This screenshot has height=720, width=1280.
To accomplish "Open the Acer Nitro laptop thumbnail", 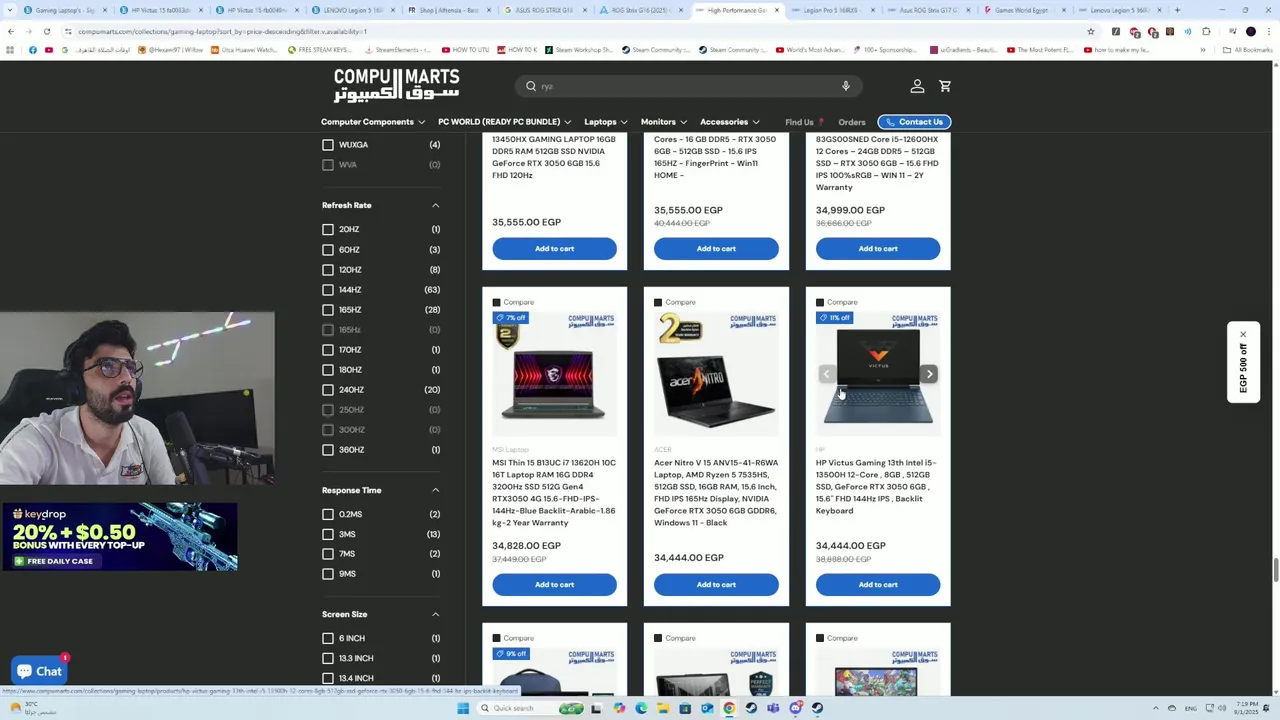I will coord(716,375).
